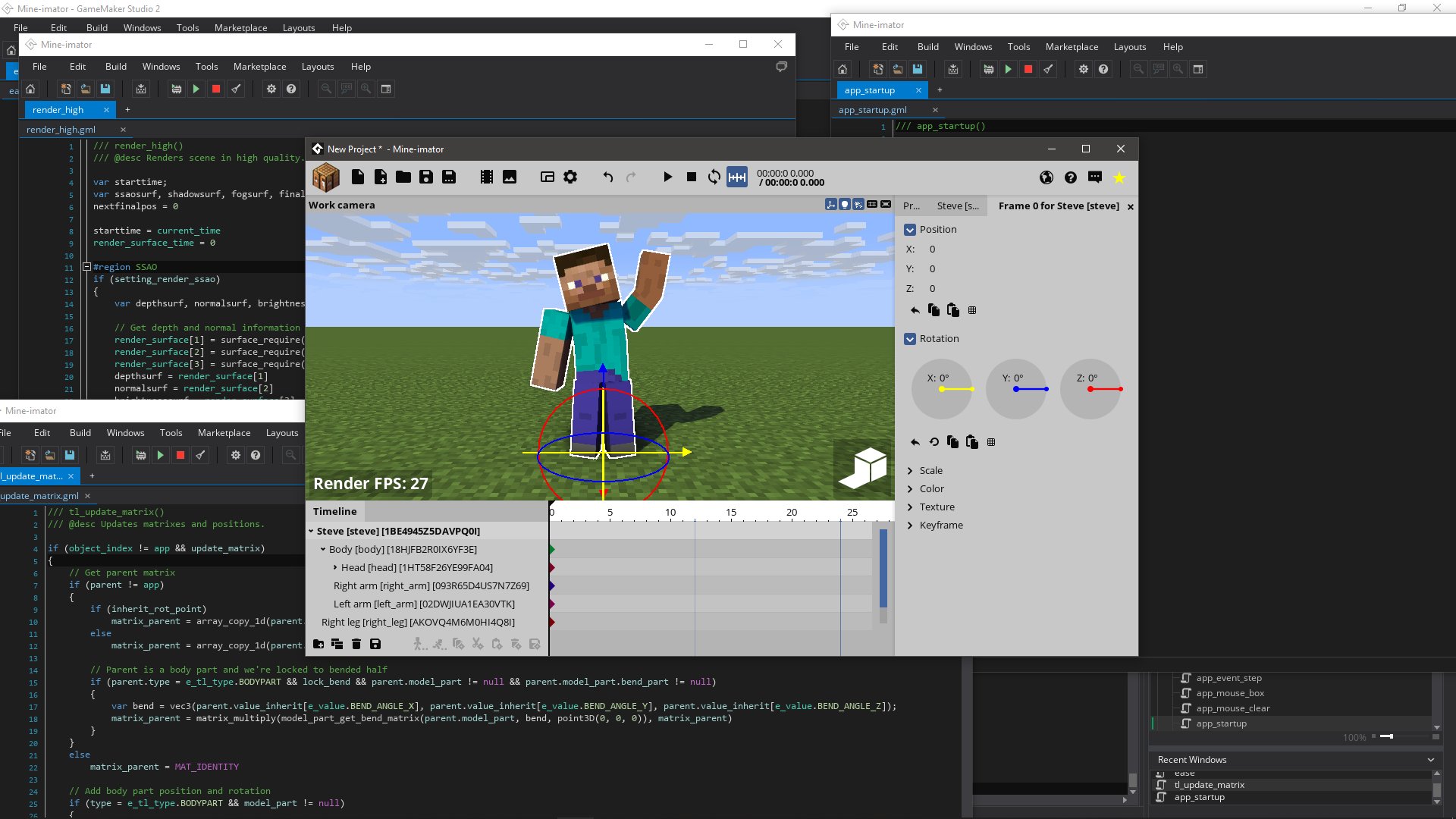Uncheck the Position checkbox
The width and height of the screenshot is (1456, 819).
point(910,229)
